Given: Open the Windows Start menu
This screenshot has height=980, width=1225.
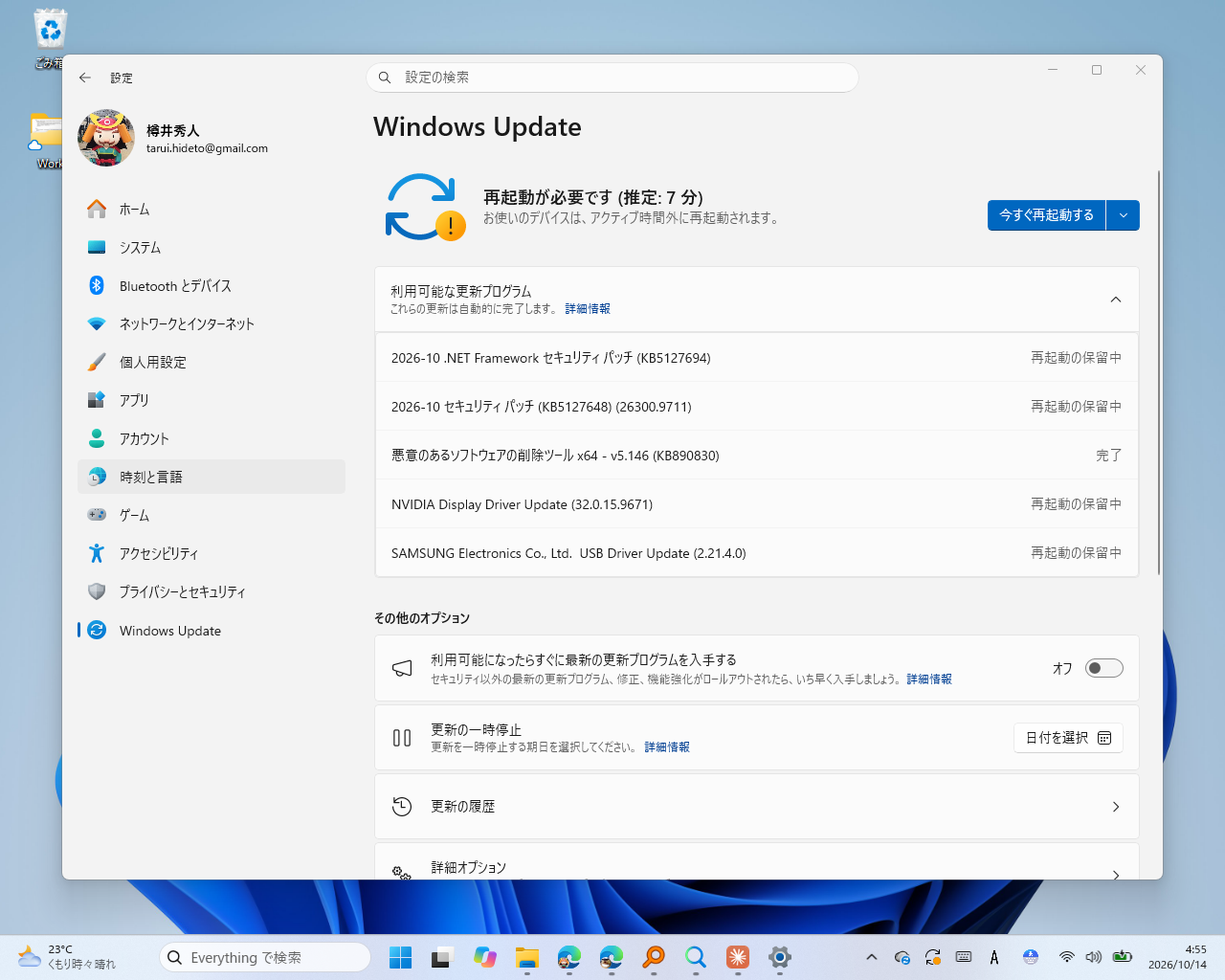Looking at the screenshot, I should coord(401,957).
